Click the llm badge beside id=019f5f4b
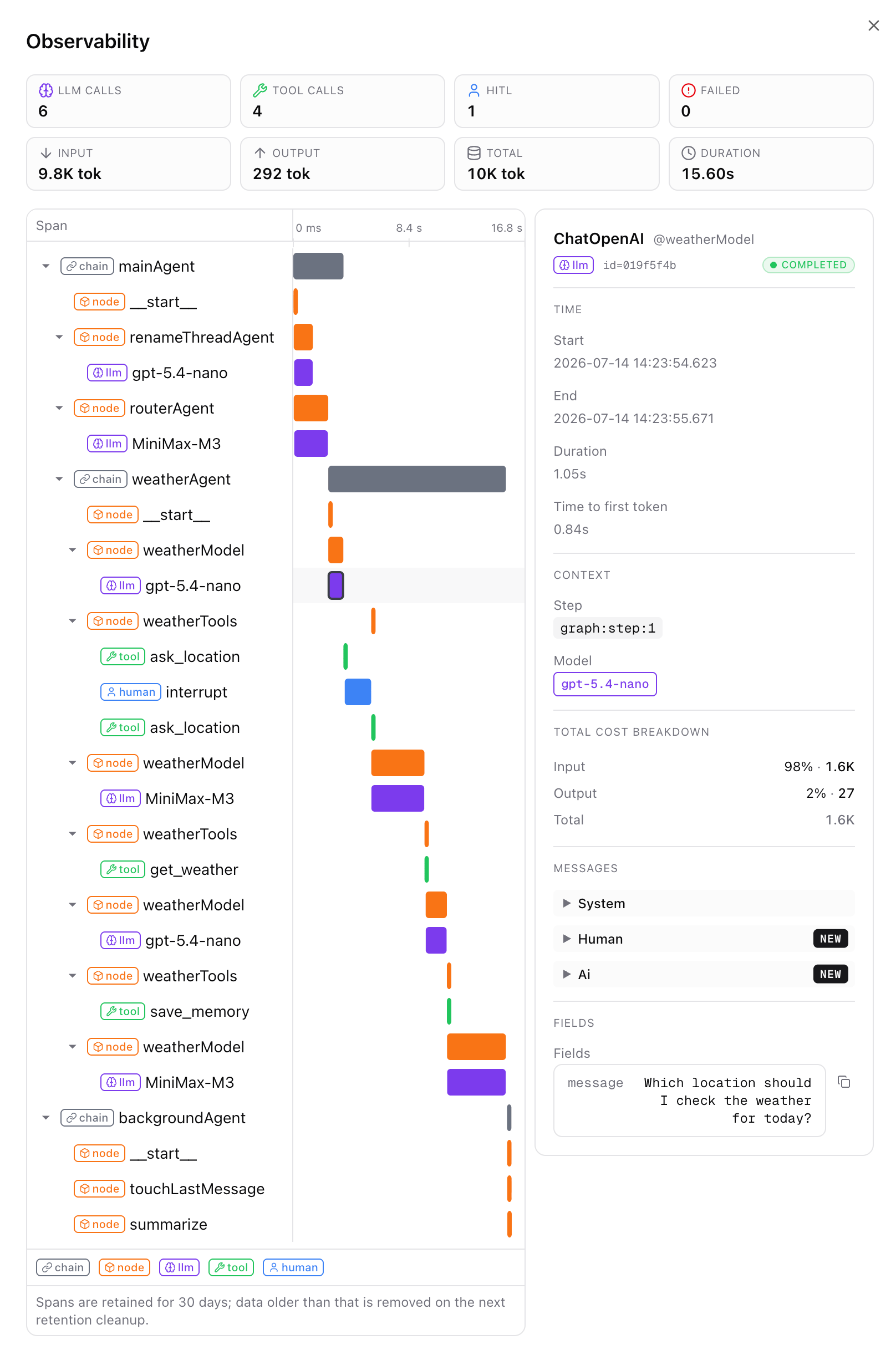This screenshot has height=1355, width=896. [573, 265]
